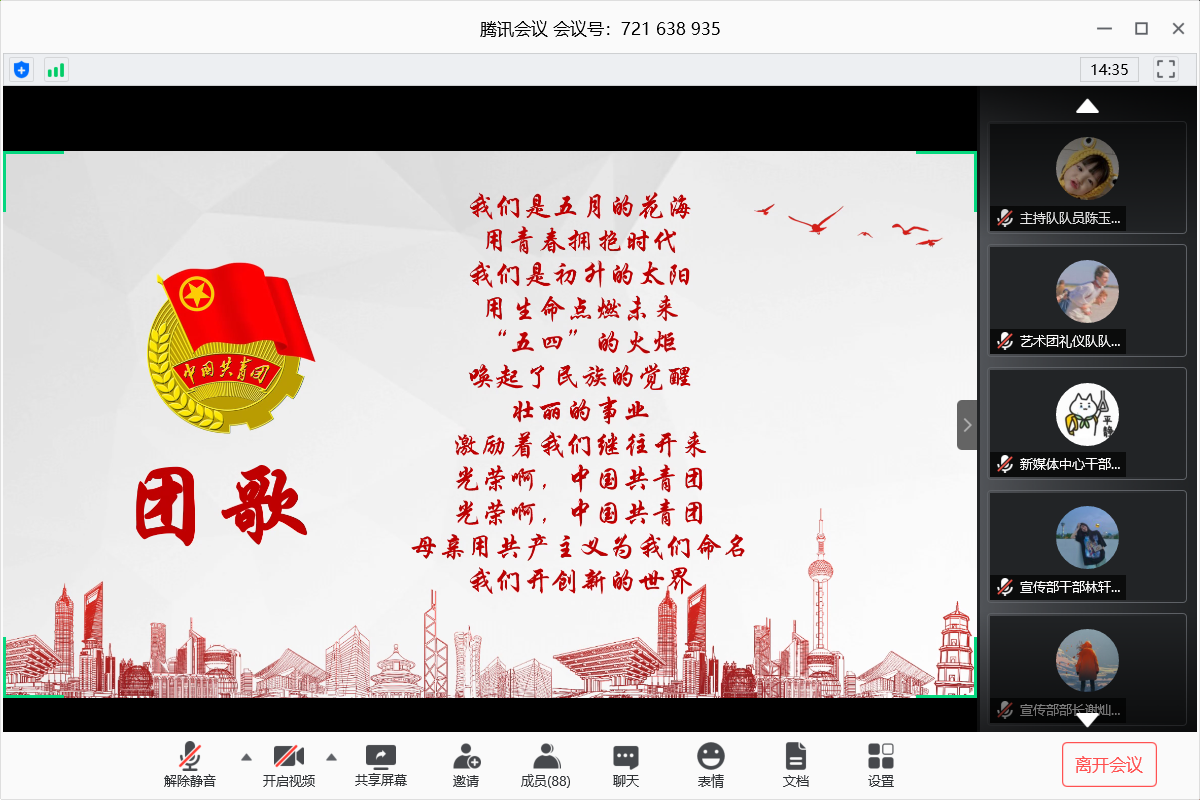Expand video options arrow beside 开启视频

tap(332, 756)
